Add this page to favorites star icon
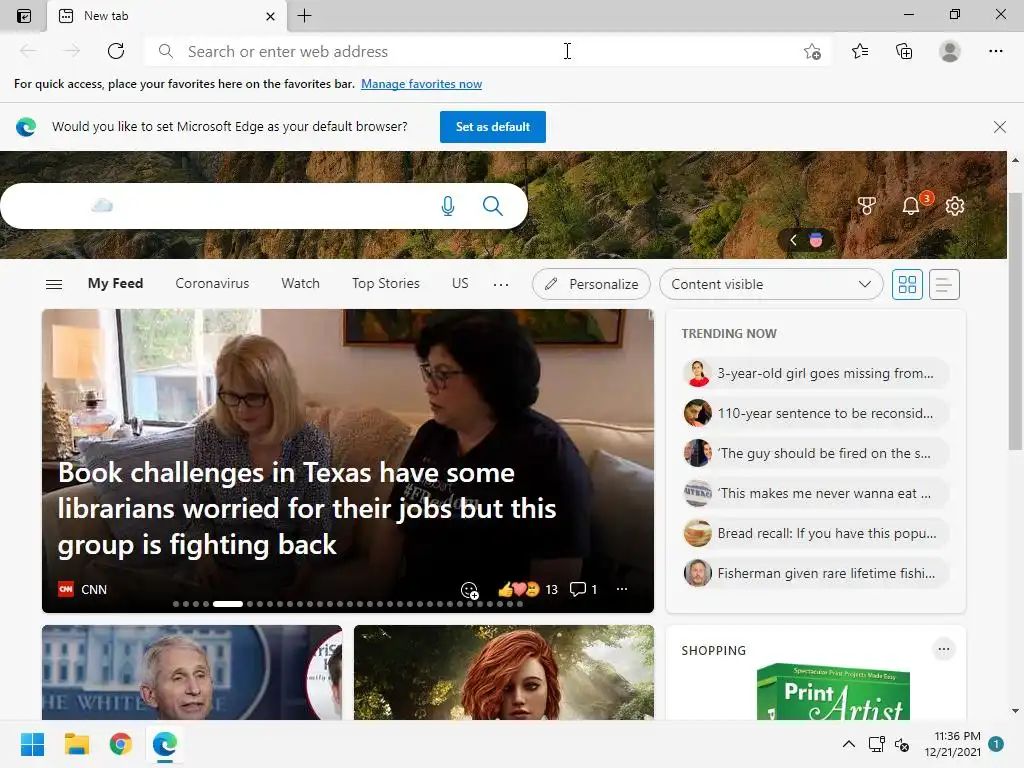The image size is (1024, 768). click(812, 52)
